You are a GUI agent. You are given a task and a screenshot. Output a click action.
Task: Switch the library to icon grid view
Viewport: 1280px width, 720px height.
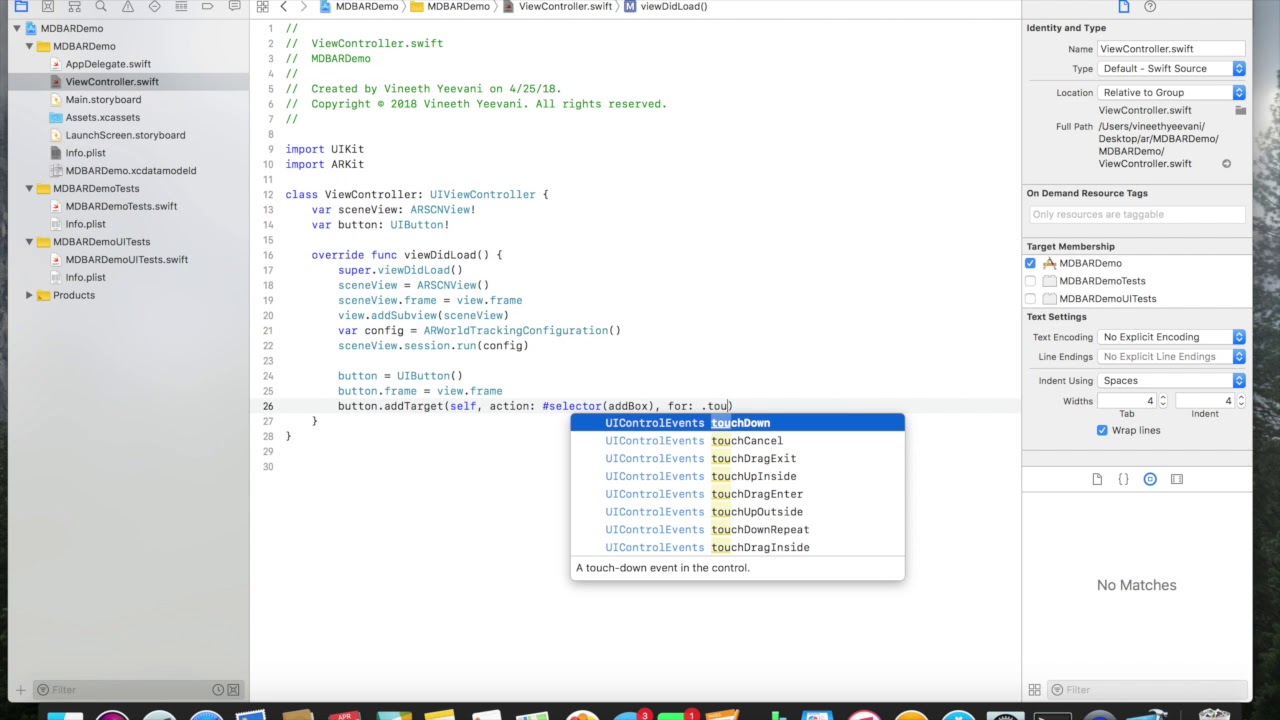coord(1035,689)
